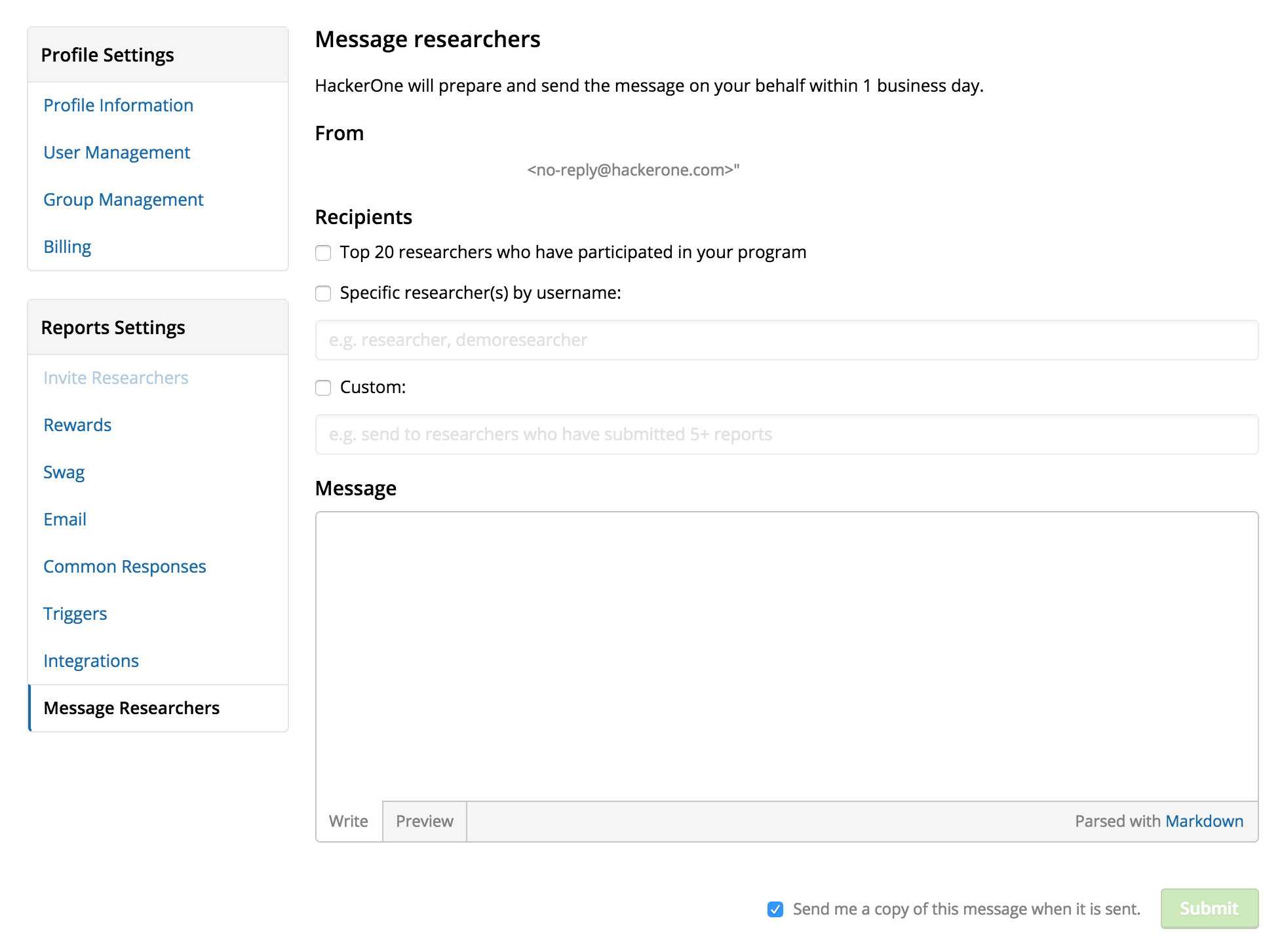Go to User Management
1282x952 pixels.
[117, 153]
